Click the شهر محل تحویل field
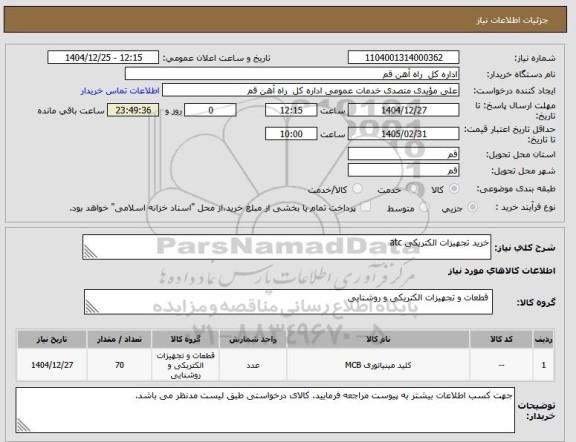 pyautogui.click(x=403, y=170)
